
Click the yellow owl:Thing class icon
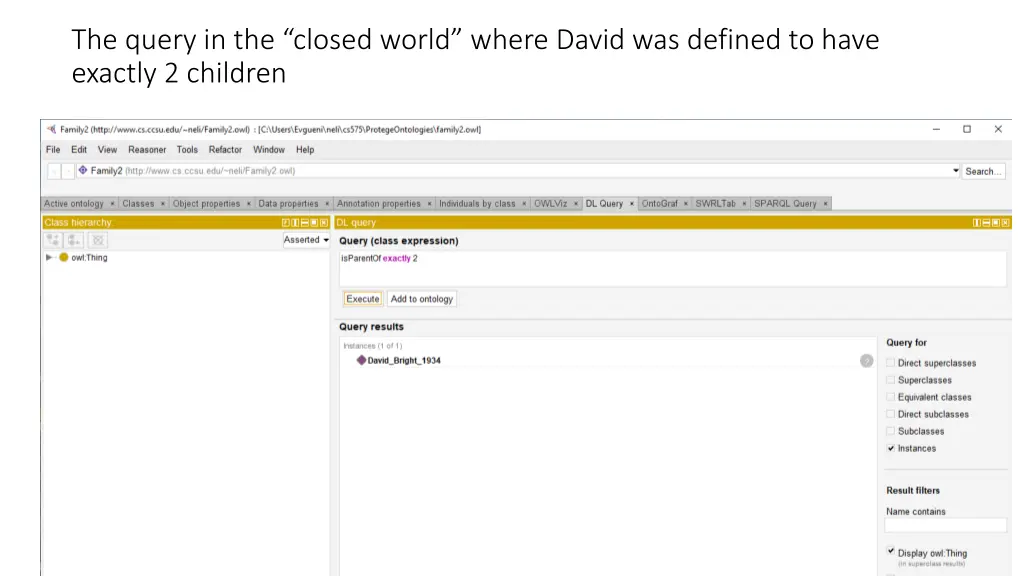[x=63, y=257]
